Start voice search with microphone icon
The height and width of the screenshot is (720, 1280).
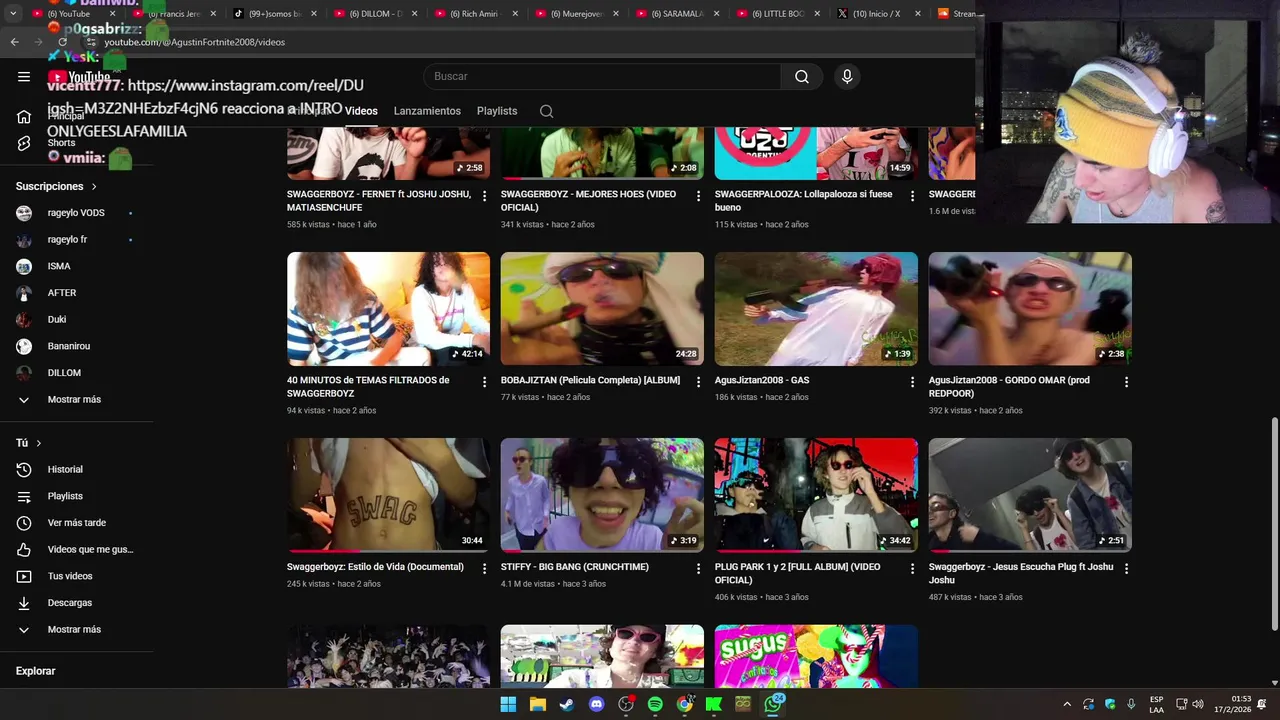tap(847, 77)
